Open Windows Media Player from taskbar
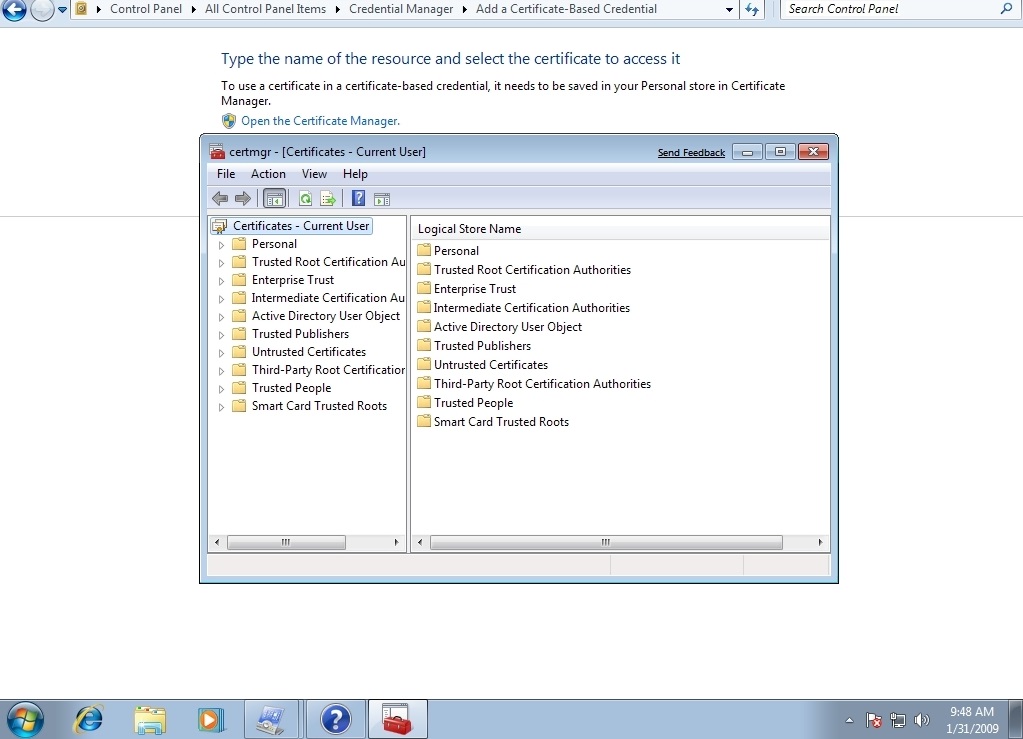Image resolution: width=1023 pixels, height=739 pixels. (x=210, y=718)
